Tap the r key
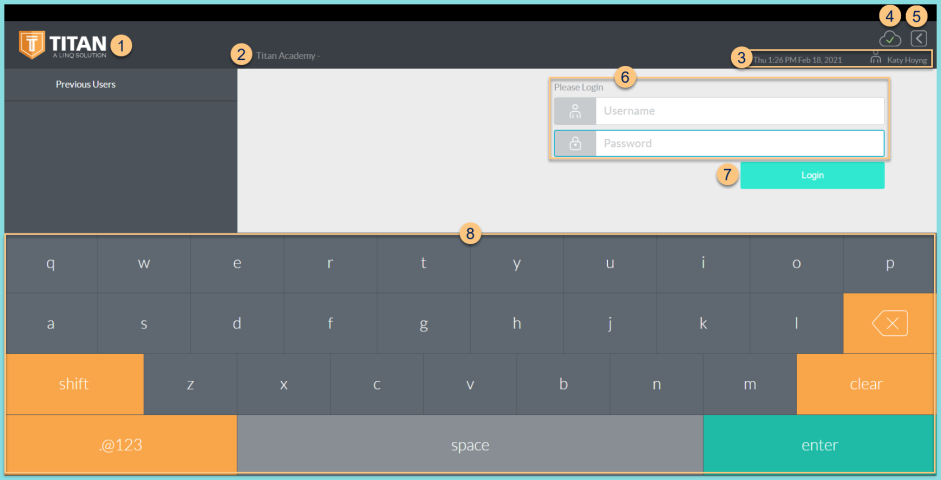 tap(330, 263)
